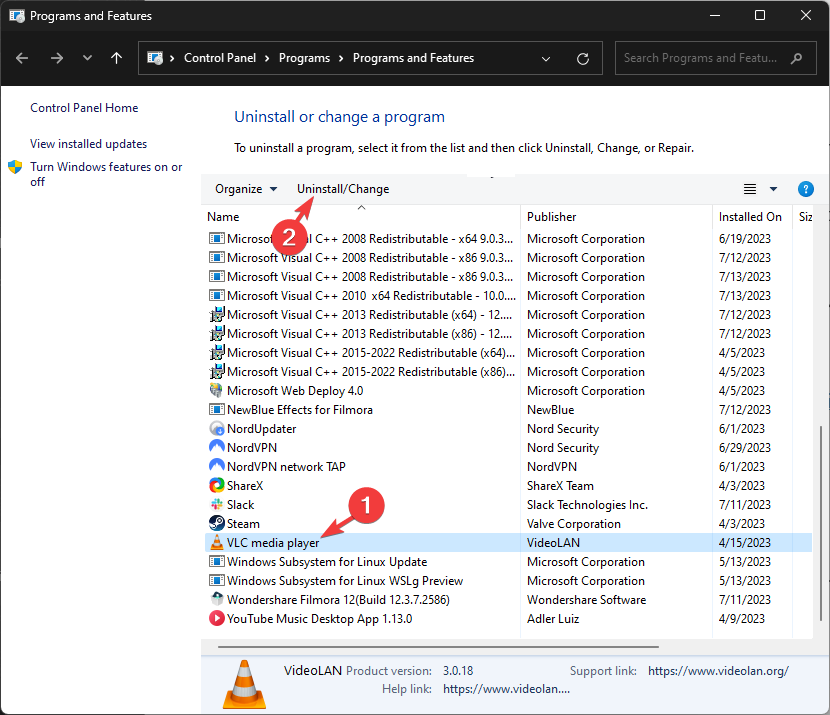Sort by the Publisher column header
This screenshot has width=830, height=715.
(x=552, y=217)
